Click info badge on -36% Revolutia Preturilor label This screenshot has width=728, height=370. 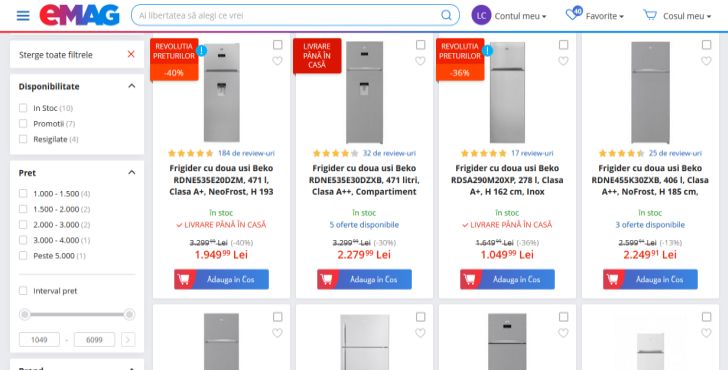click(x=487, y=50)
